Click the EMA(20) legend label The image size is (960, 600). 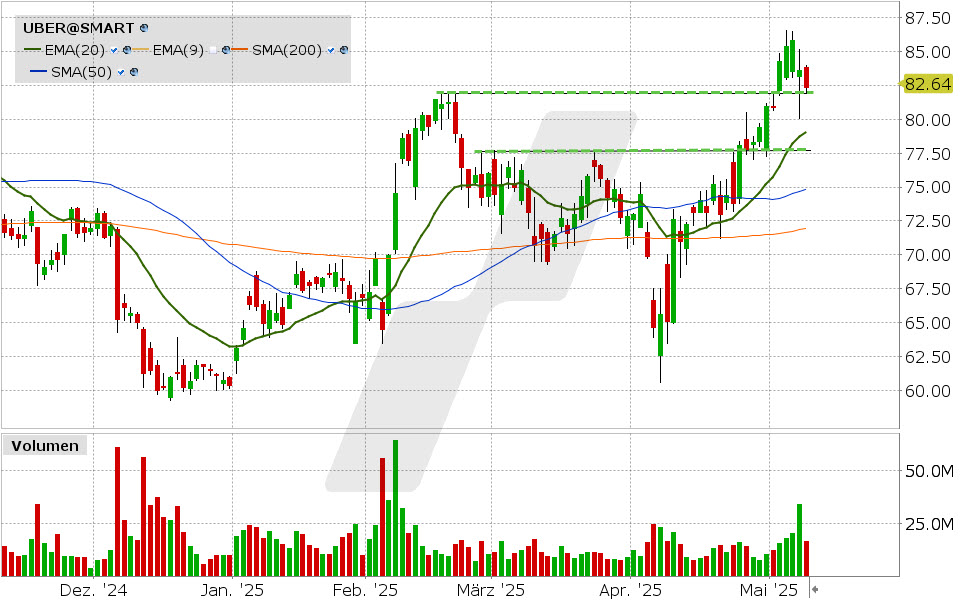pyautogui.click(x=75, y=50)
